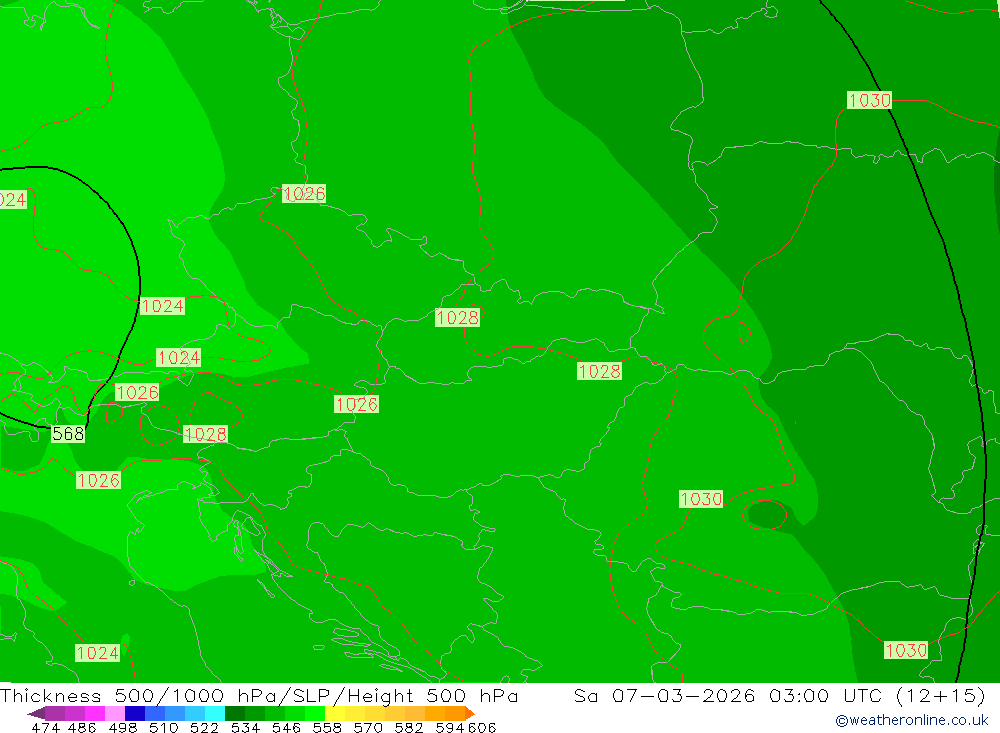Pick the light pink swatch above legend value 498

(115, 713)
